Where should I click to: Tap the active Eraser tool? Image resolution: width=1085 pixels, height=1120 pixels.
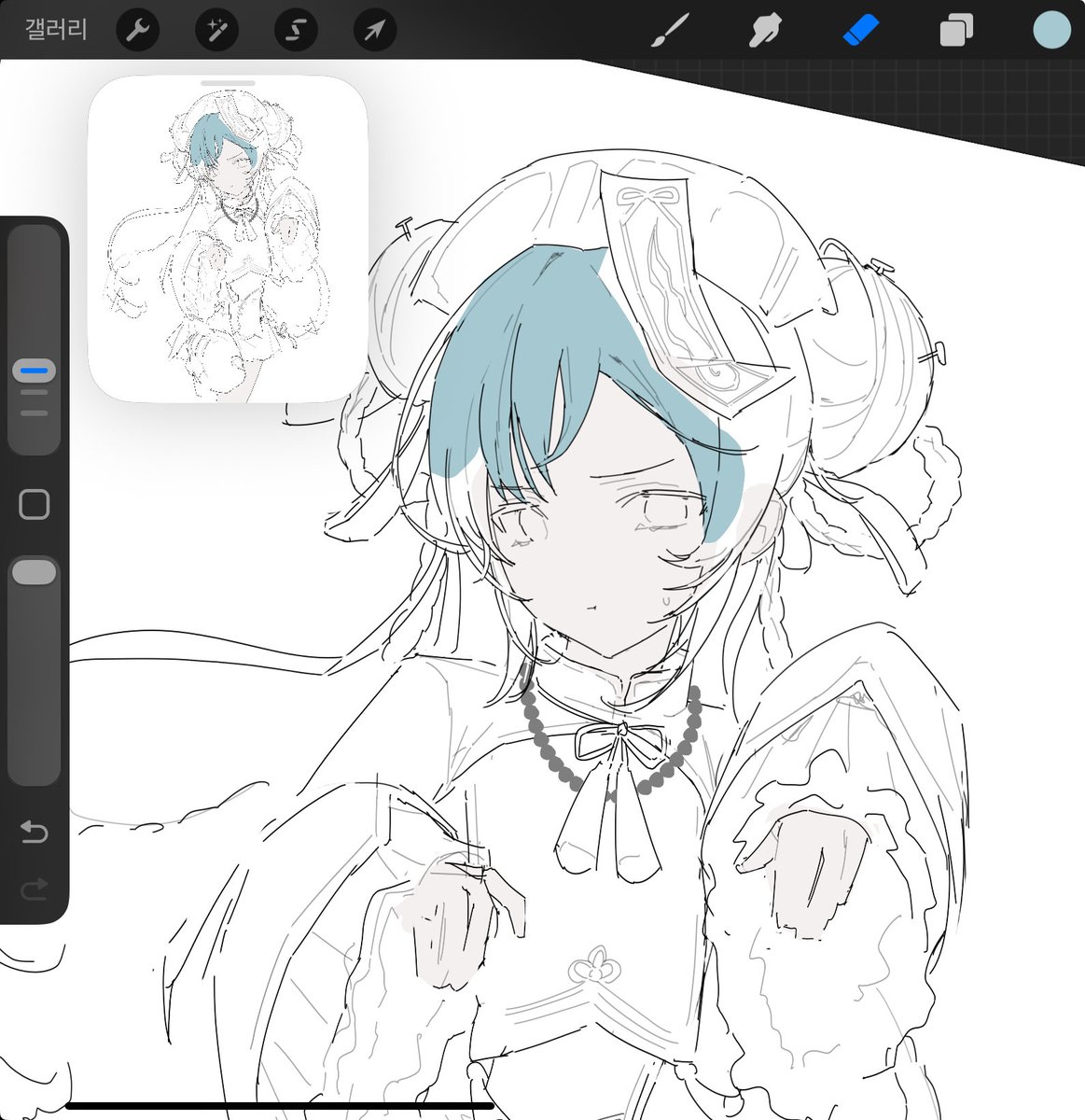point(860,31)
